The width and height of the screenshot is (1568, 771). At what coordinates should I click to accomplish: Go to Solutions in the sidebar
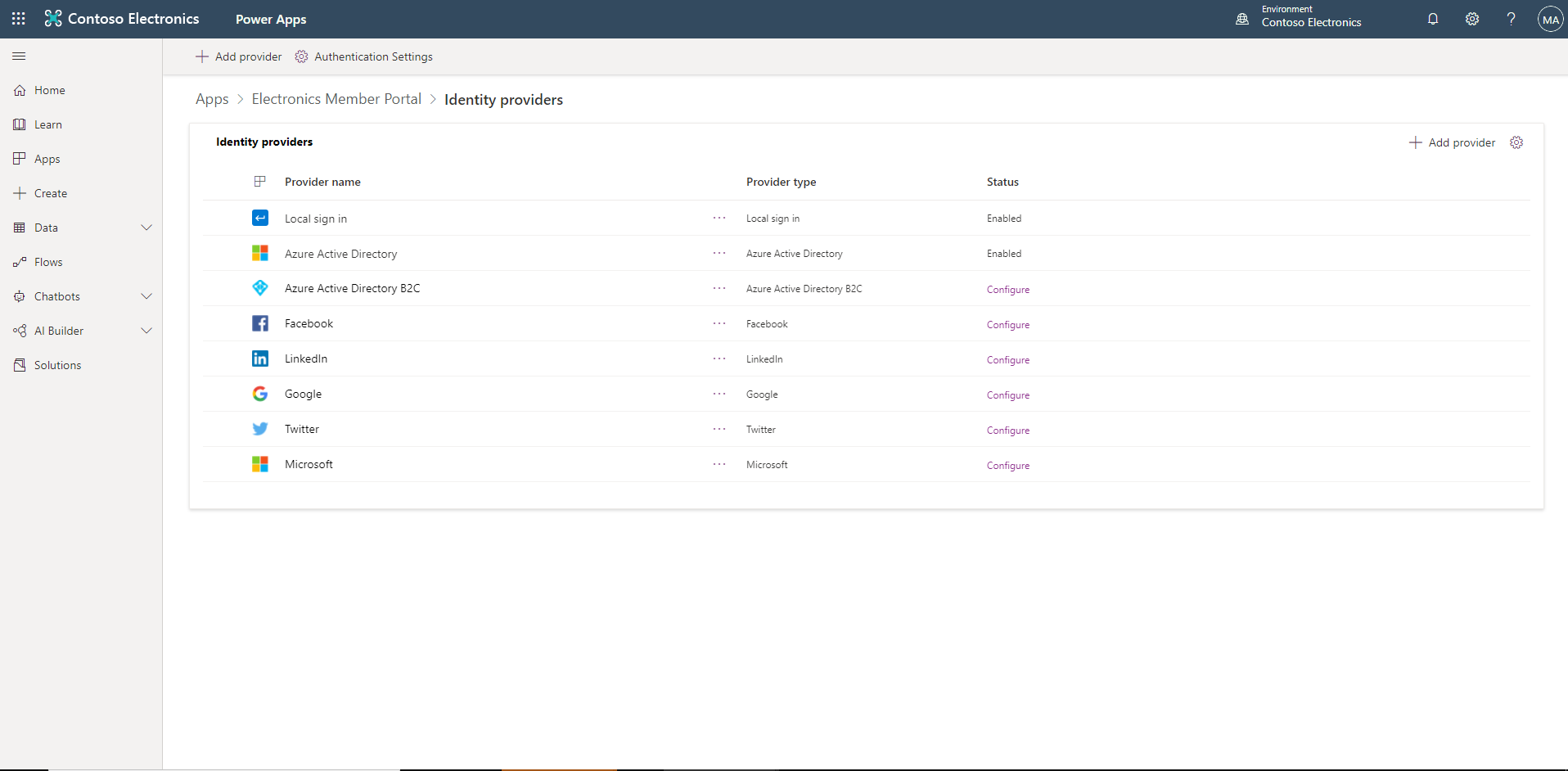tap(57, 365)
